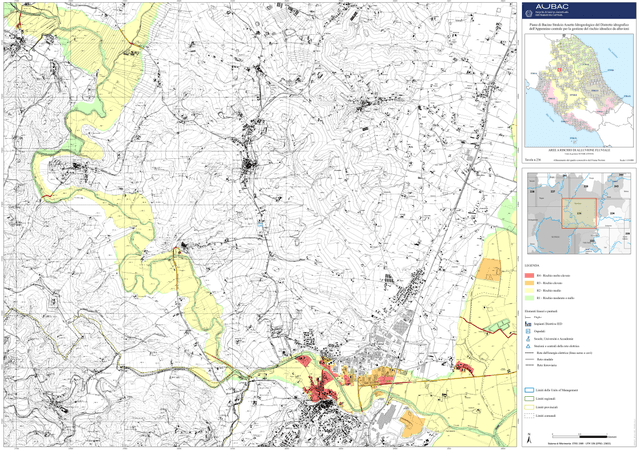Viewport: 640px width, 451px height.
Task: Click the electric stations triangle icon in legend
Action: [528, 346]
